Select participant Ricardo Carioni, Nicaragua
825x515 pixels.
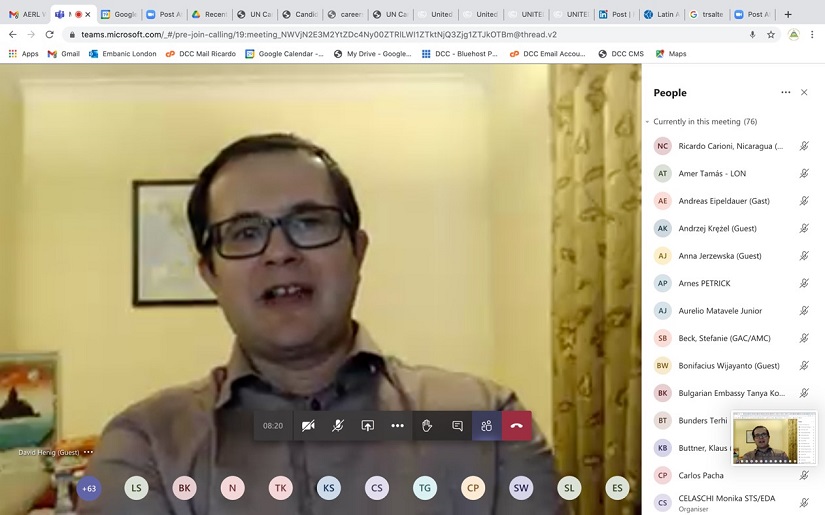(731, 146)
